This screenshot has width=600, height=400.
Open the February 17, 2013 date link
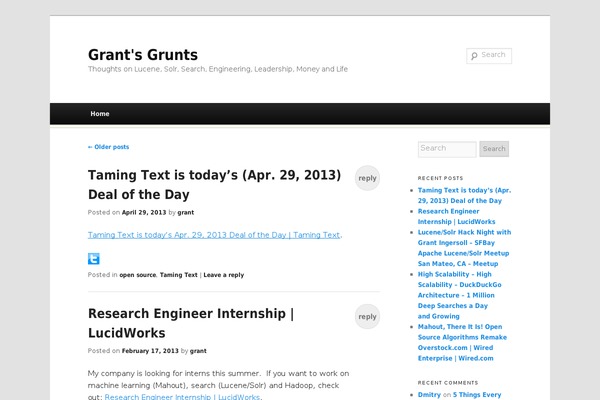click(x=150, y=351)
